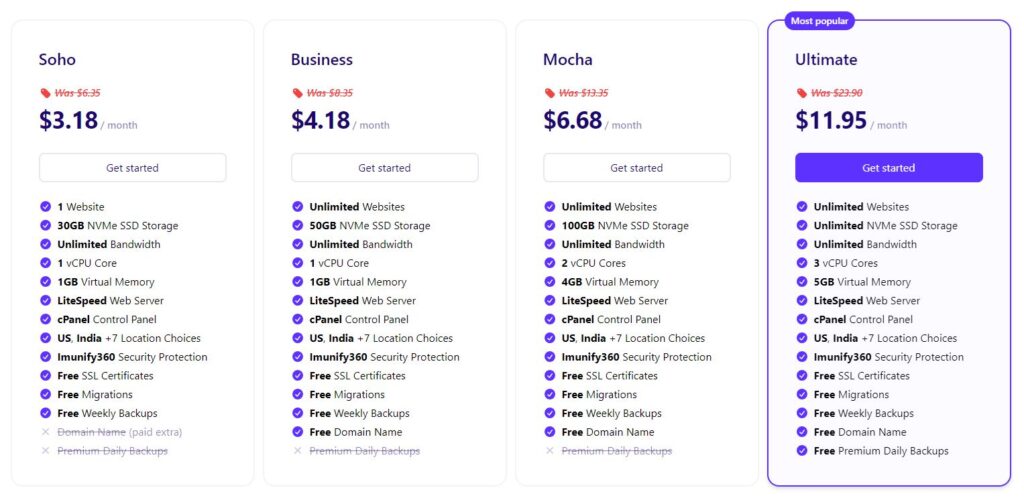
Task: Click the purple Get started button for Ultimate
Action: coord(889,168)
